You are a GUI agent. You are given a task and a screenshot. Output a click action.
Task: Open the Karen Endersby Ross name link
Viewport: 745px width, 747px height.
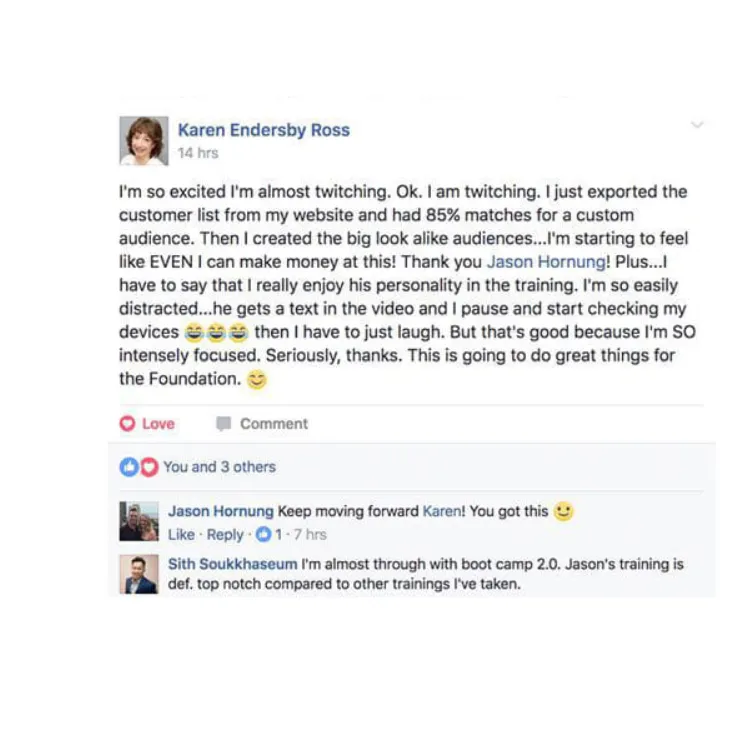pyautogui.click(x=264, y=130)
